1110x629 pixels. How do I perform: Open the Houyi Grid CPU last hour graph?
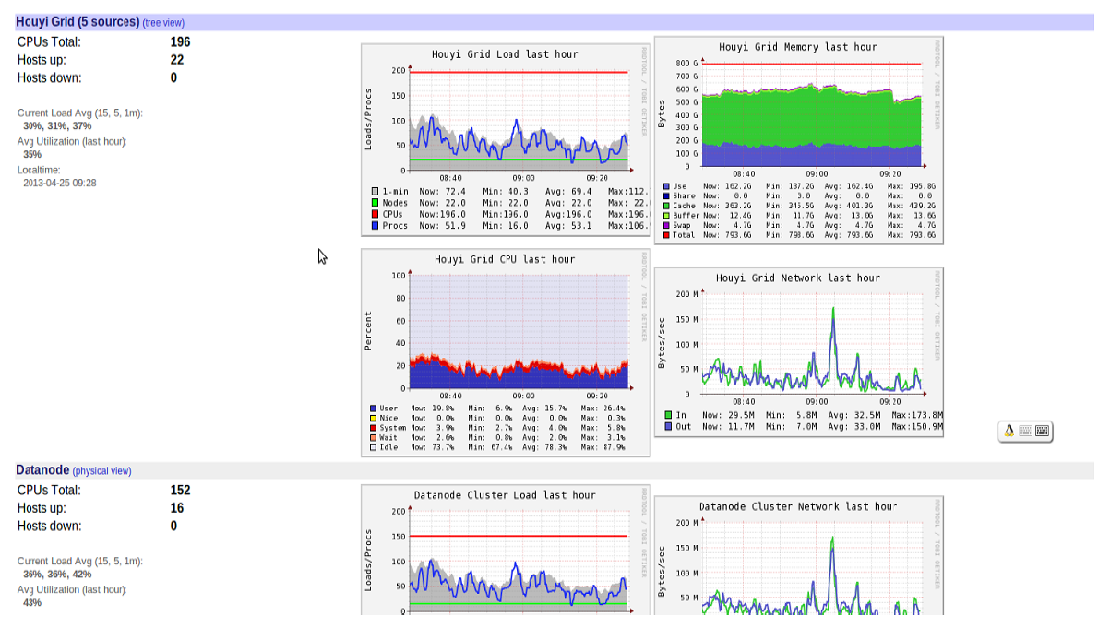pos(505,352)
